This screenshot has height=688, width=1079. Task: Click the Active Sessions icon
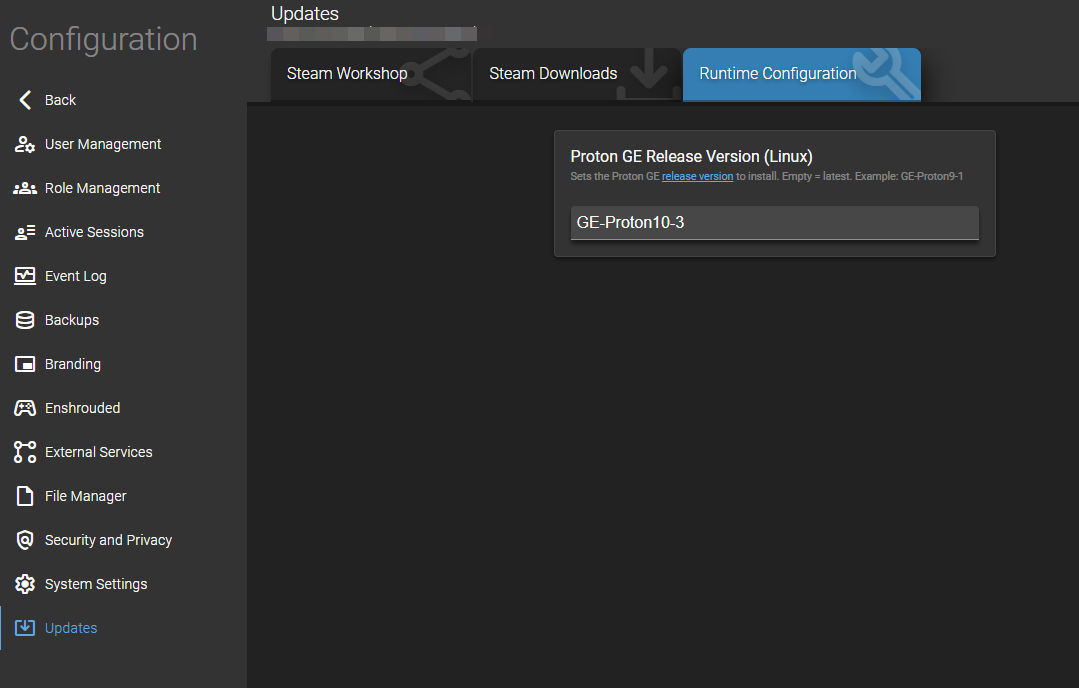click(x=25, y=232)
